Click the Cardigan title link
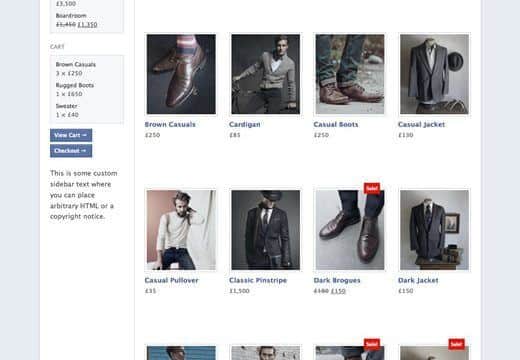This screenshot has height=360, width=520. coord(245,124)
